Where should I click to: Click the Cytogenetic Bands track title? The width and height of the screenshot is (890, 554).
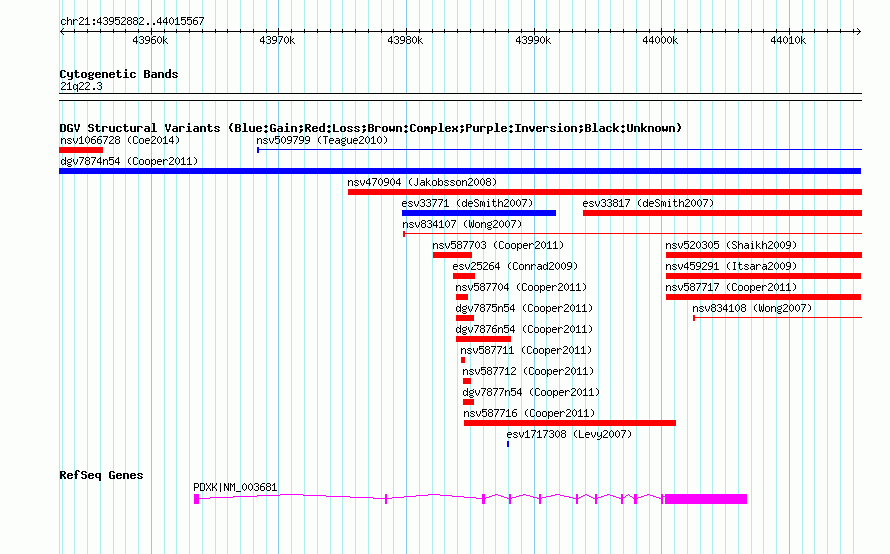click(x=119, y=74)
